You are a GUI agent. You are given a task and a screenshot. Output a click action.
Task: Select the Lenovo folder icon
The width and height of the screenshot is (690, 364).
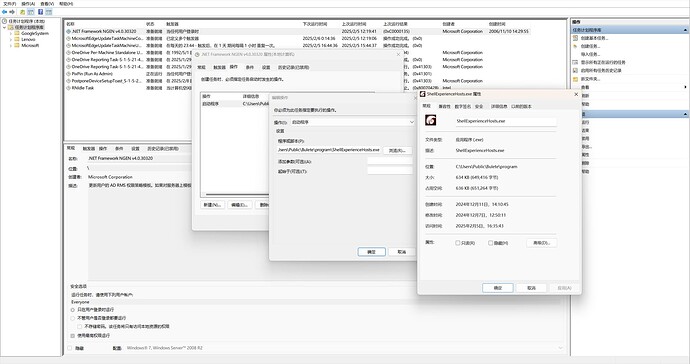17,40
